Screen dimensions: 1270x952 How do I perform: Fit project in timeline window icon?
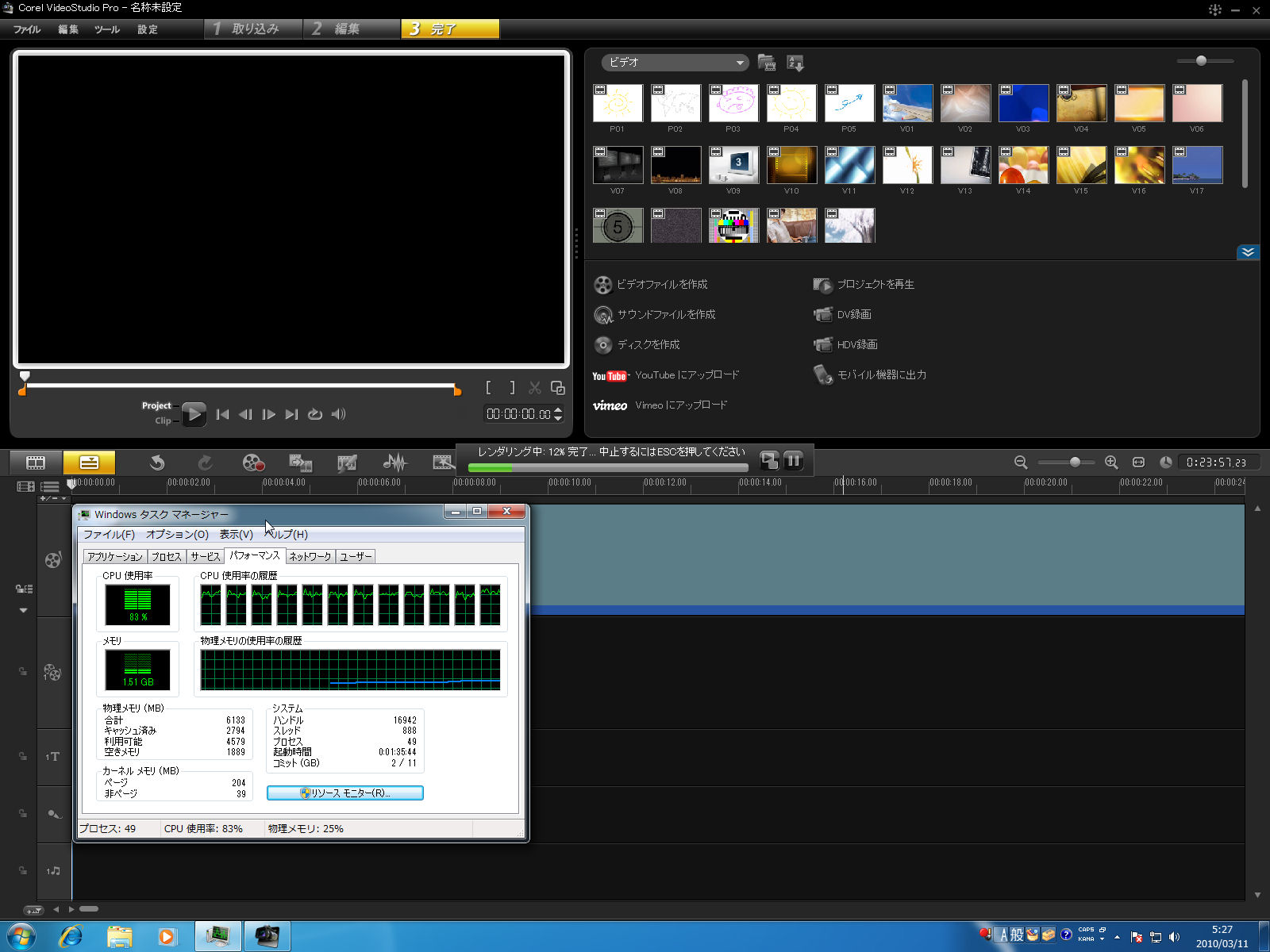pyautogui.click(x=1138, y=463)
